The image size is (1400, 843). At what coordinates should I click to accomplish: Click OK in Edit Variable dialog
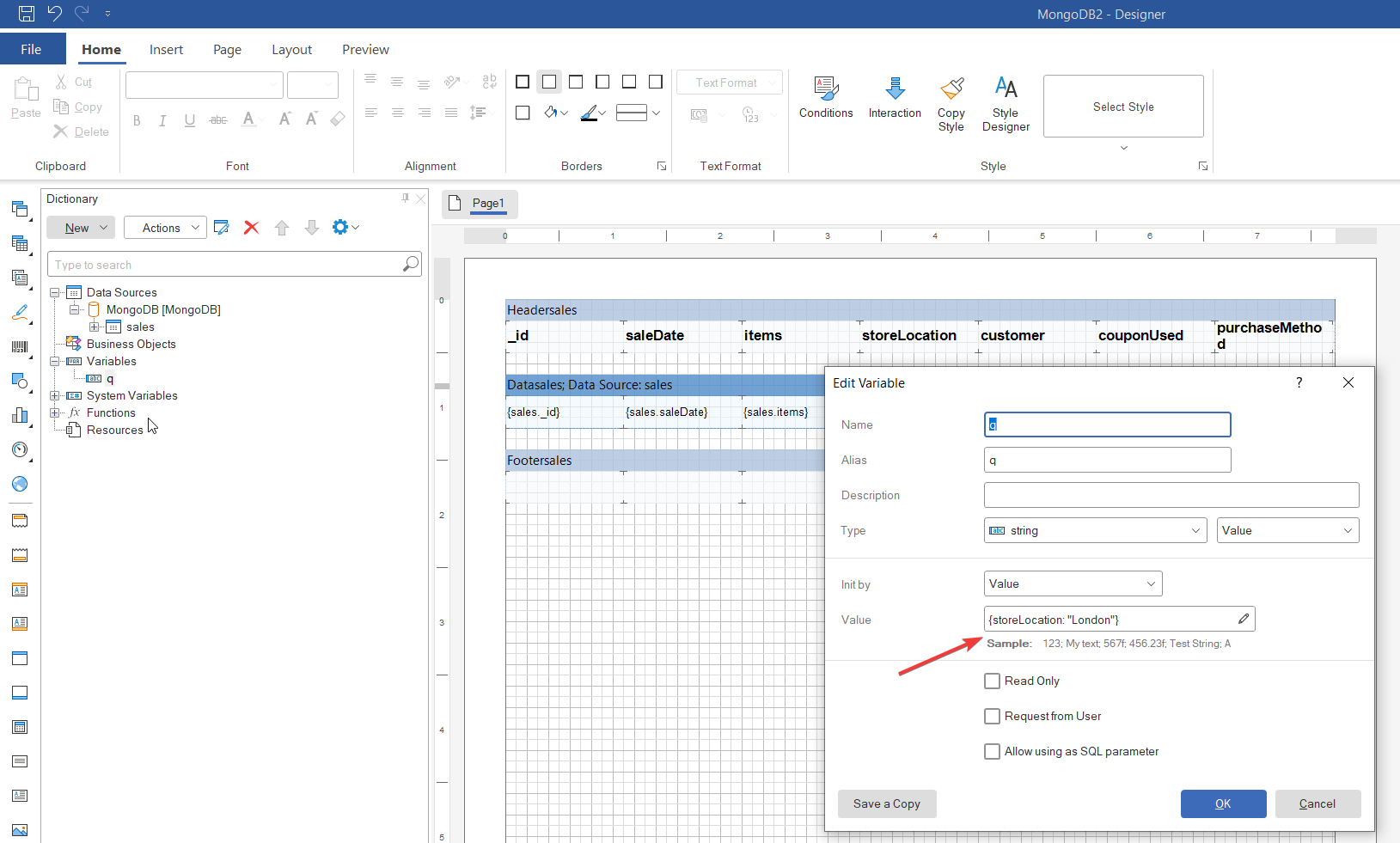(1223, 803)
